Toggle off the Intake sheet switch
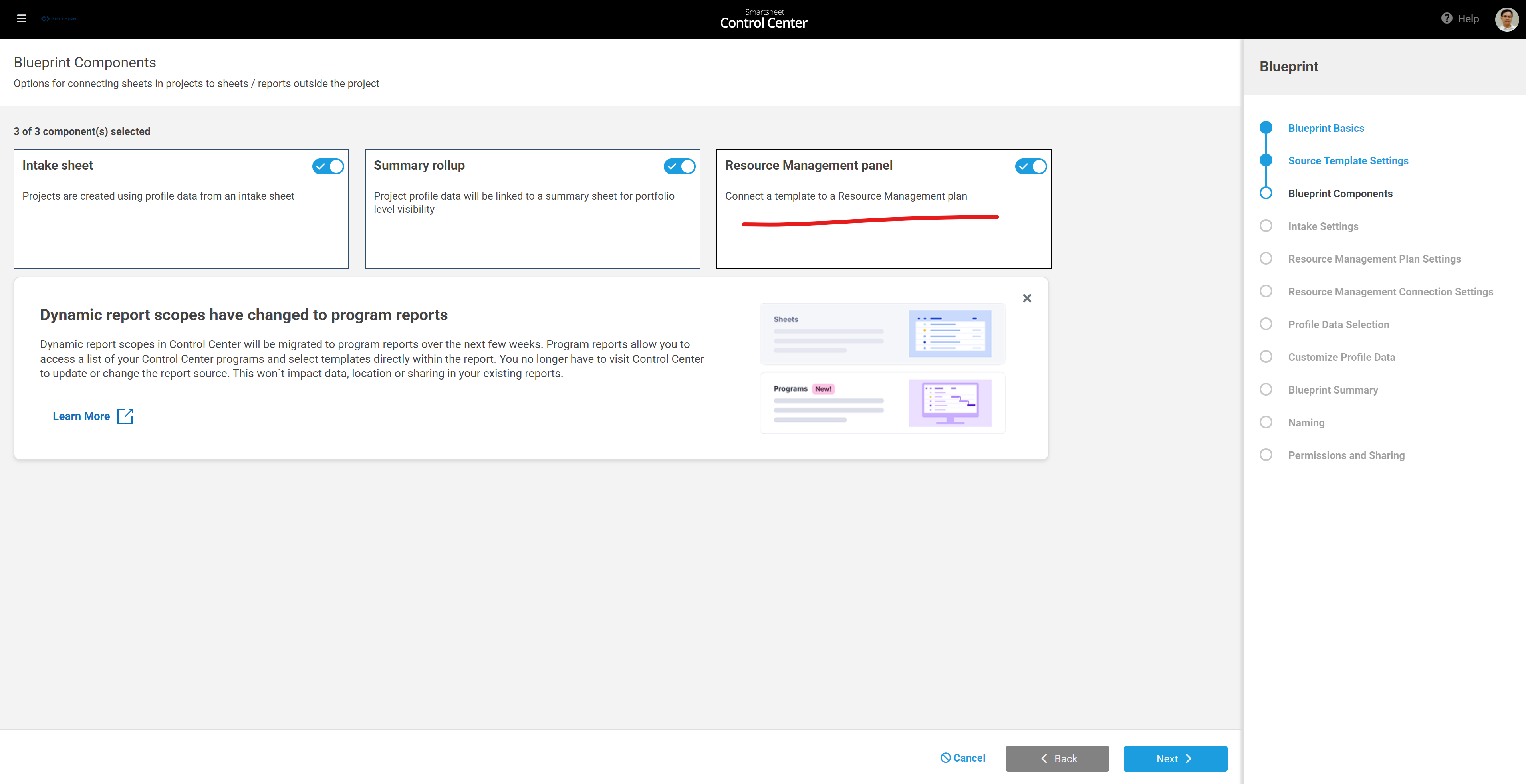This screenshot has width=1526, height=784. 328,166
